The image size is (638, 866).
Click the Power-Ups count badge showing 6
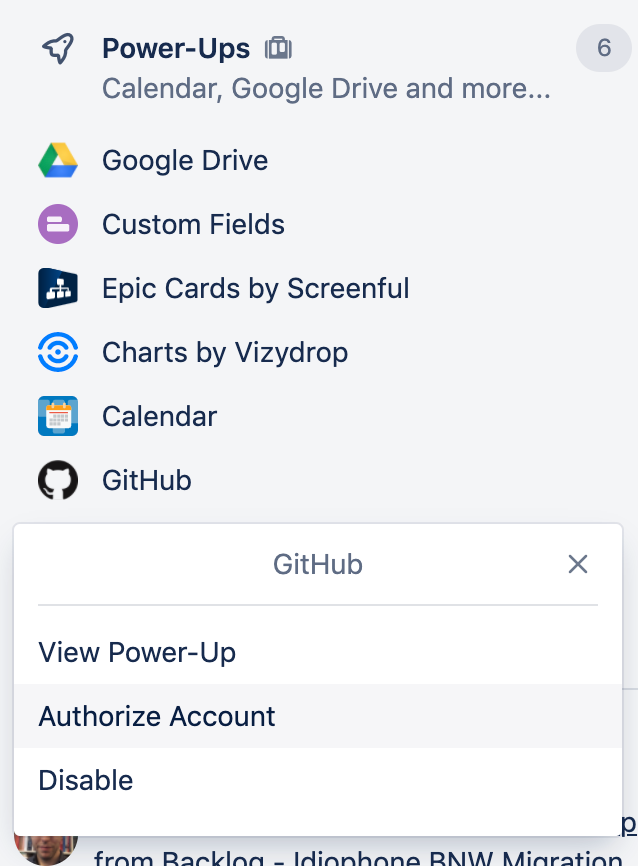[x=604, y=47]
